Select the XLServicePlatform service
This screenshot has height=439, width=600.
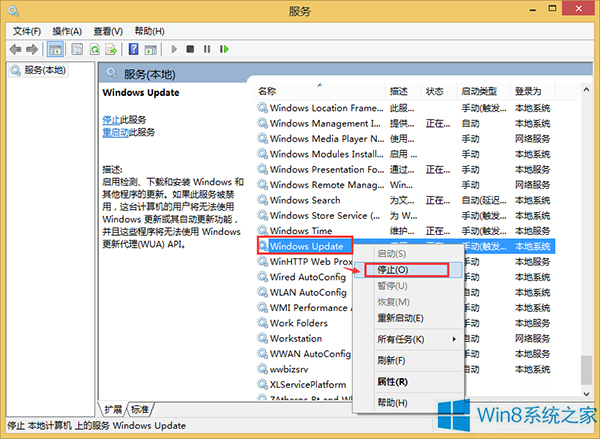point(308,385)
